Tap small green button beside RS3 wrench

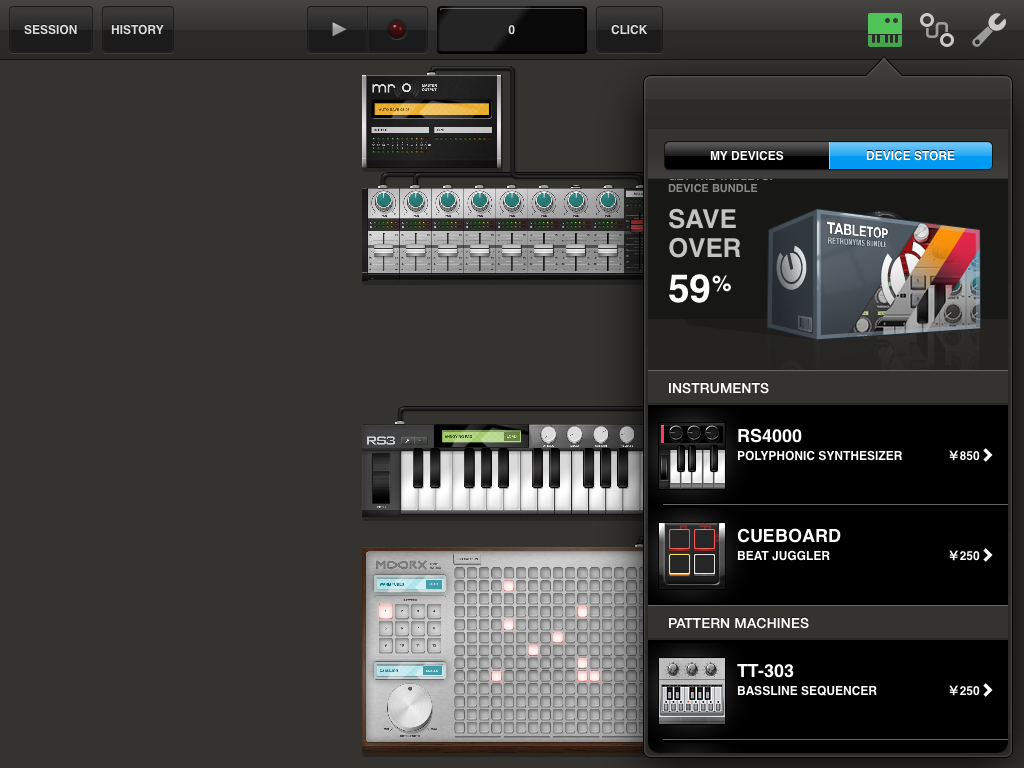(420, 441)
